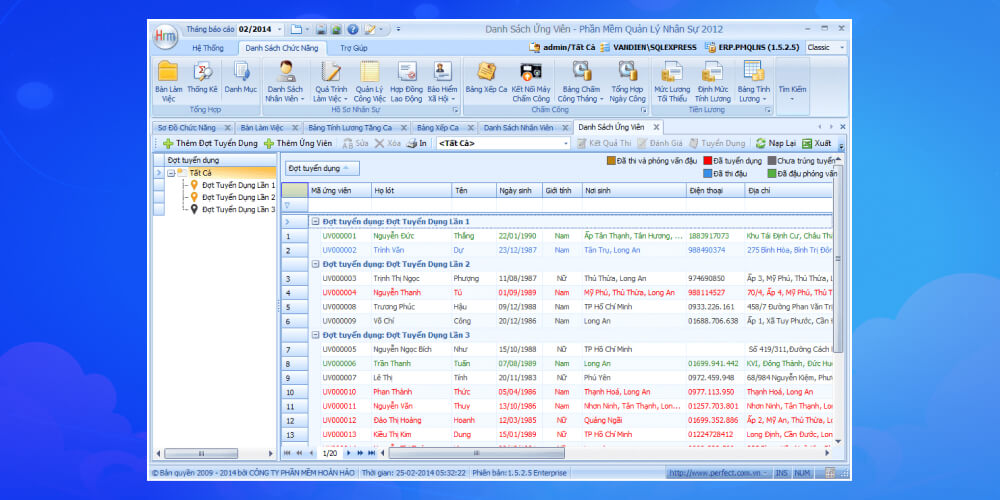Click Thêm Ứng Viên toolbar button
Image resolution: width=1000 pixels, height=500 pixels.
(x=298, y=143)
